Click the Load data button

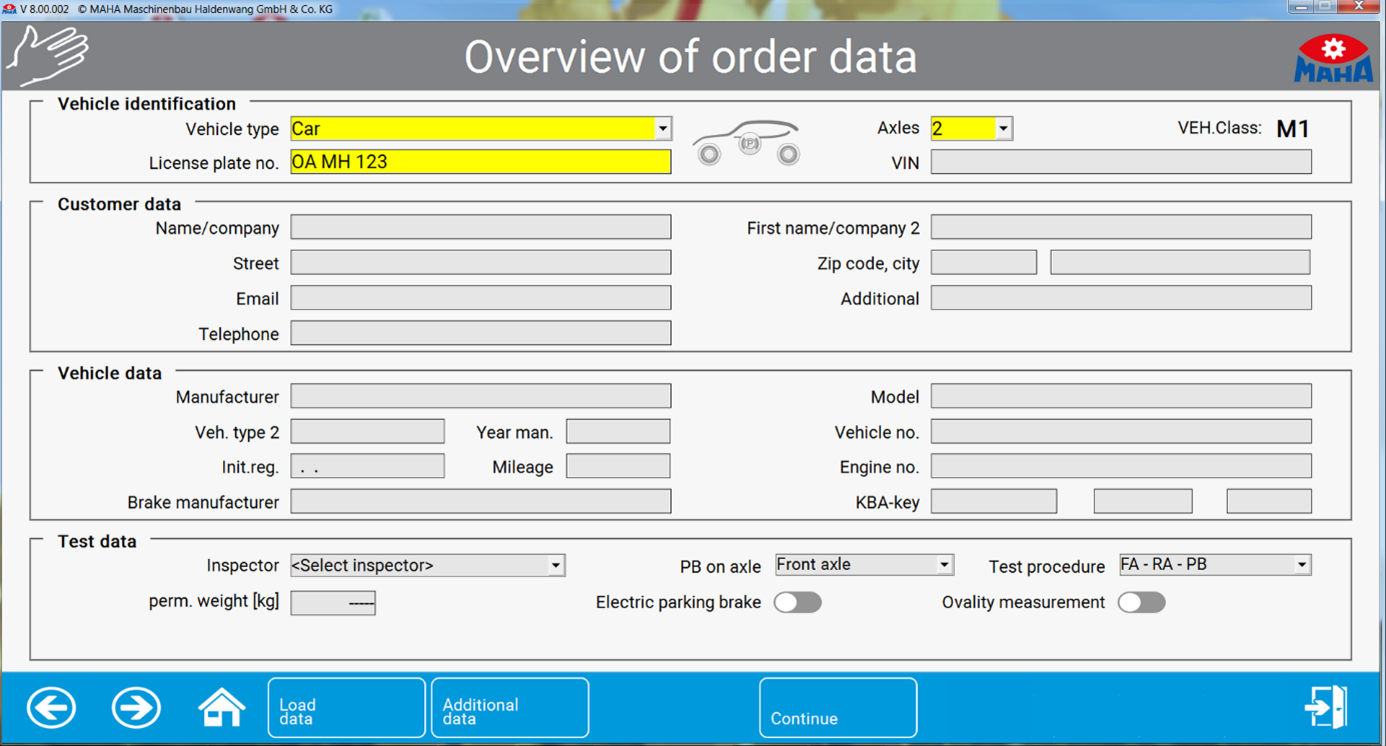[x=346, y=708]
